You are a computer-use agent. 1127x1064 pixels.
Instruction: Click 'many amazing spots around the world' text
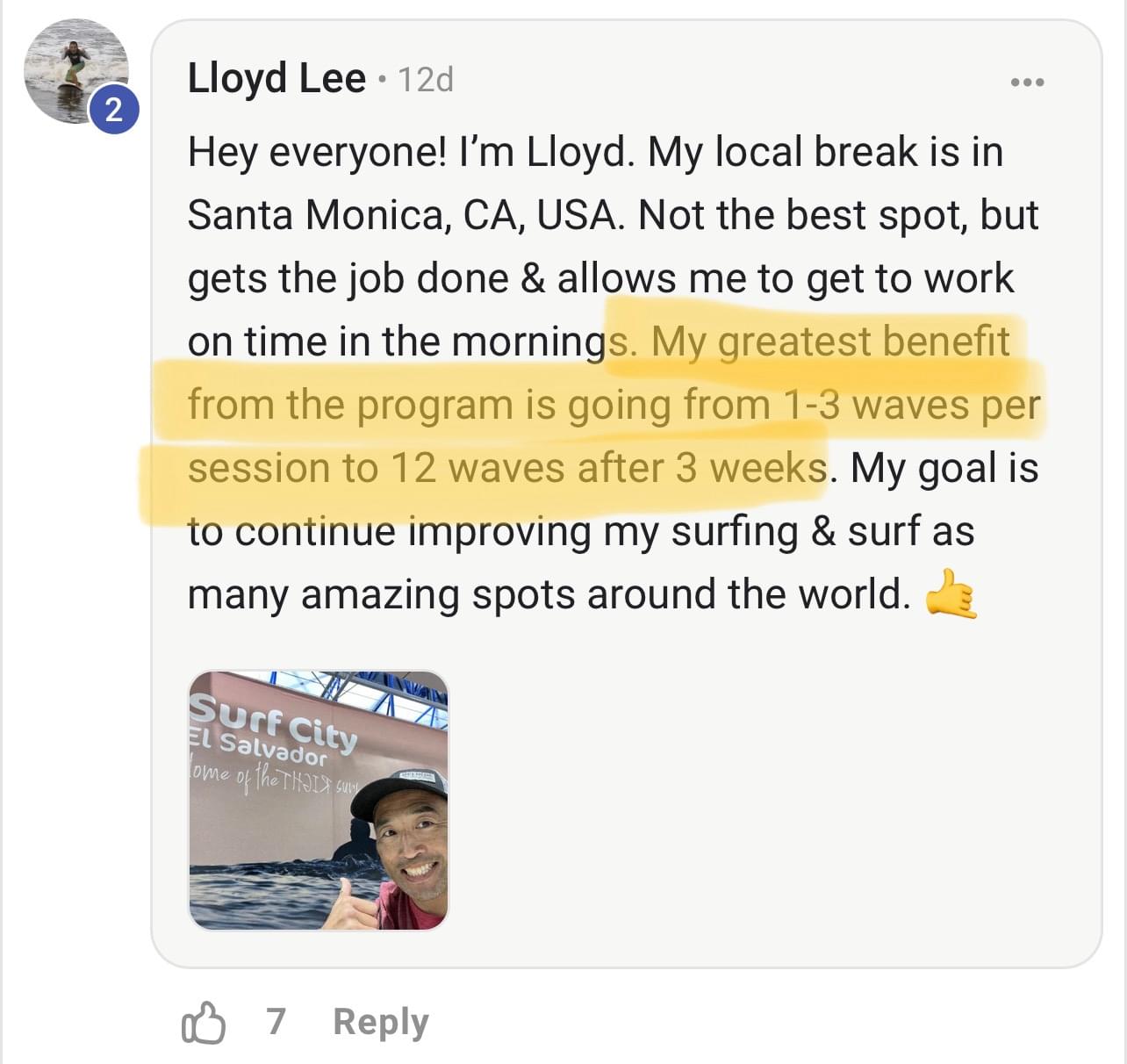click(549, 595)
